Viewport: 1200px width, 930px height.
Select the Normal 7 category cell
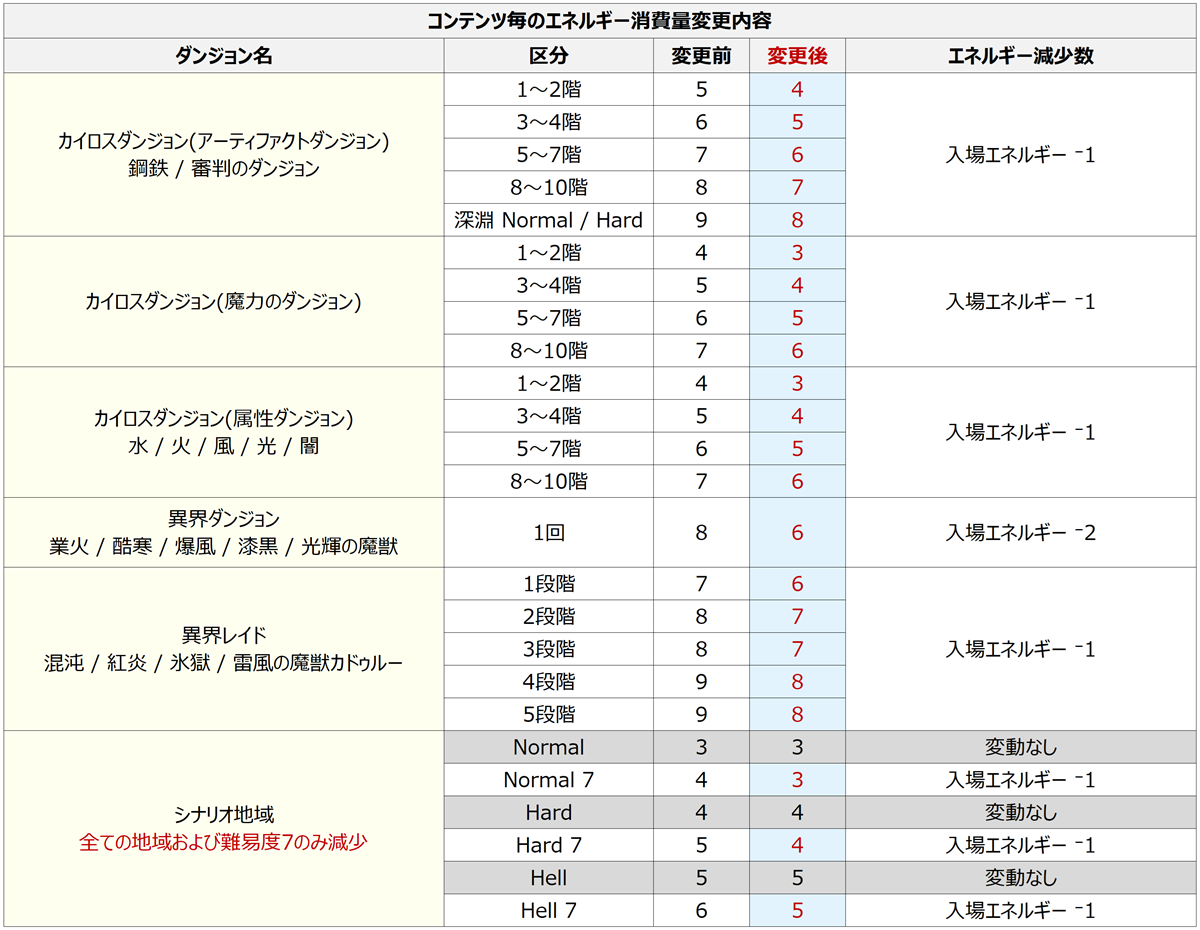coord(548,780)
